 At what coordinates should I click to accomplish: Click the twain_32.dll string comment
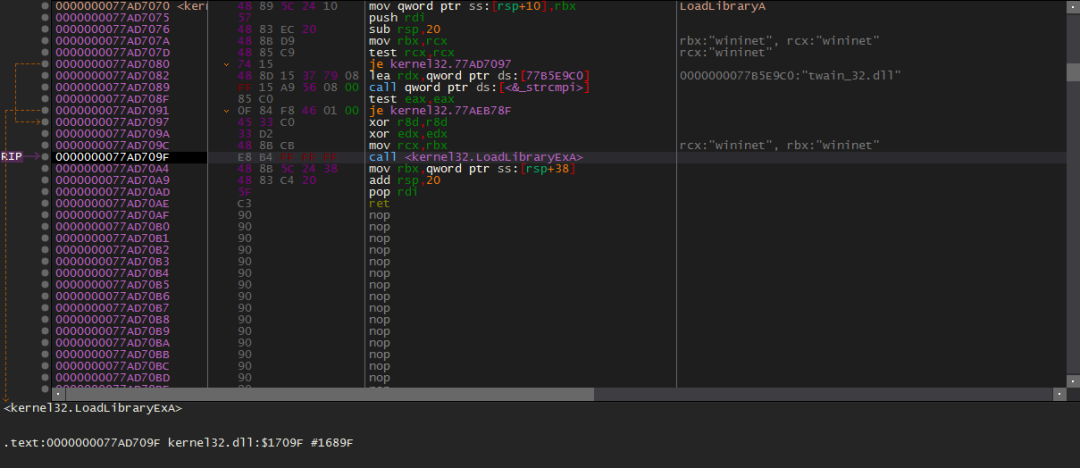click(790, 76)
